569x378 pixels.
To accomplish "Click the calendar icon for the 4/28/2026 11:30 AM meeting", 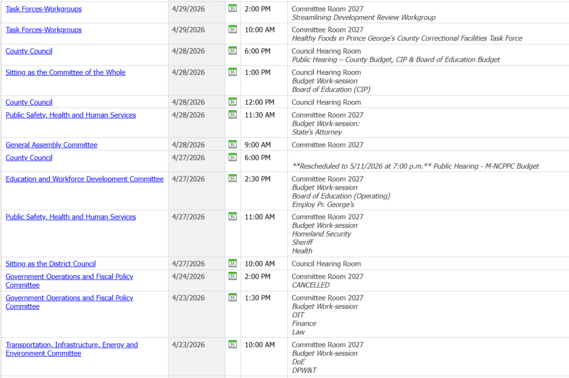I will pyautogui.click(x=233, y=115).
